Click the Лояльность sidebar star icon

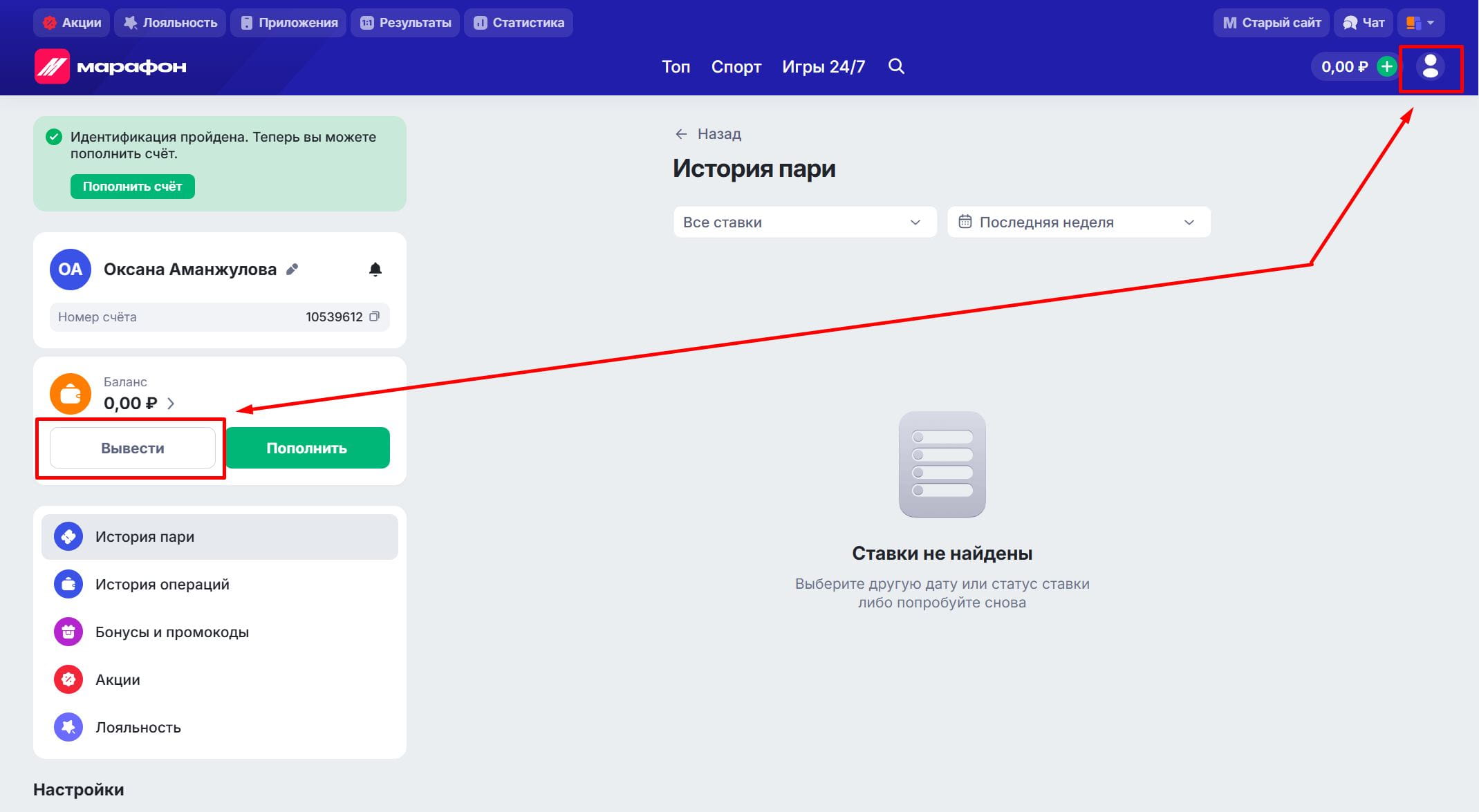pyautogui.click(x=68, y=728)
